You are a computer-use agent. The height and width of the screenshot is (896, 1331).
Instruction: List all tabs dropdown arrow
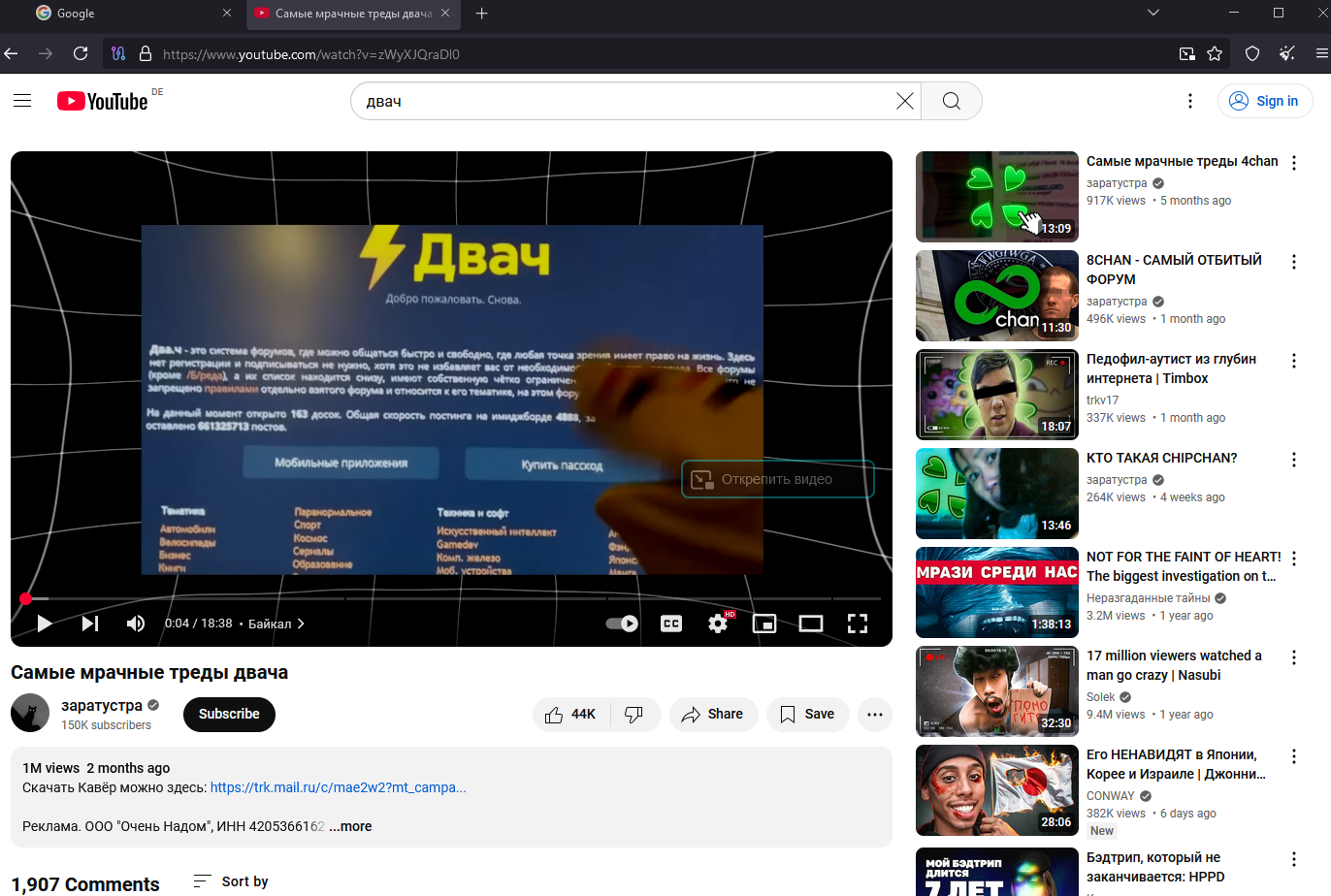tap(1153, 14)
